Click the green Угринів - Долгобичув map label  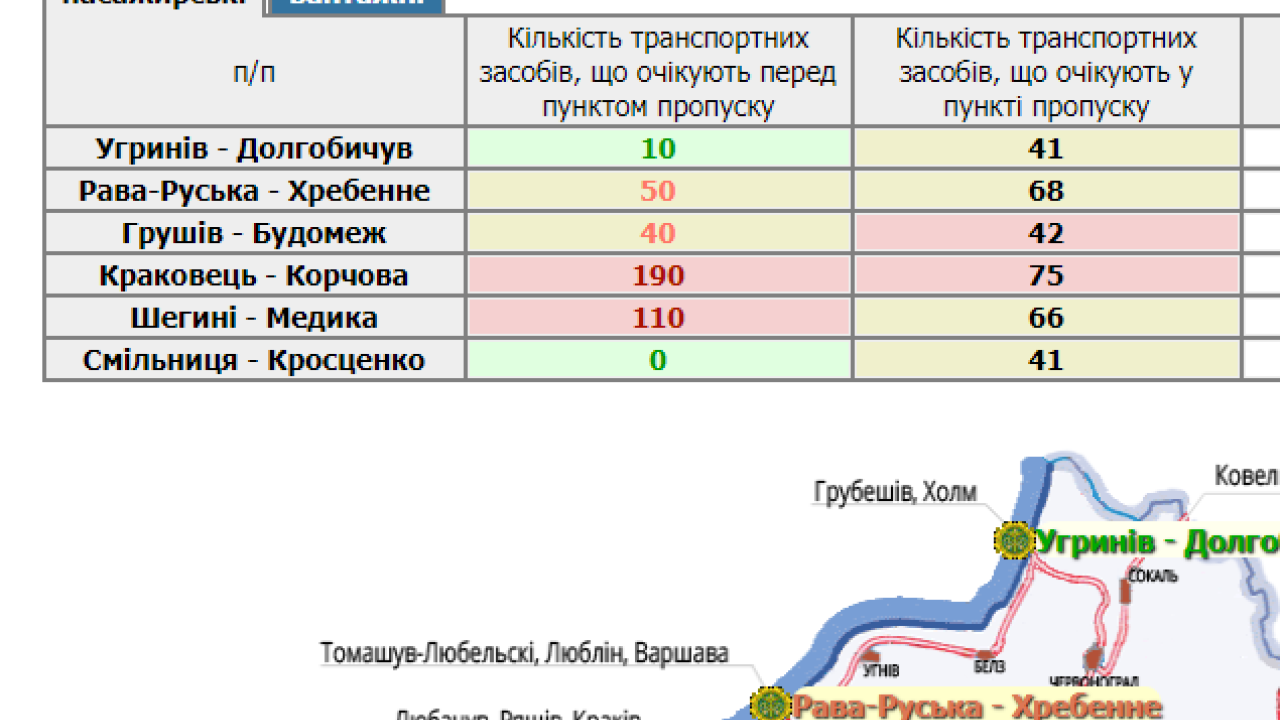point(1157,543)
